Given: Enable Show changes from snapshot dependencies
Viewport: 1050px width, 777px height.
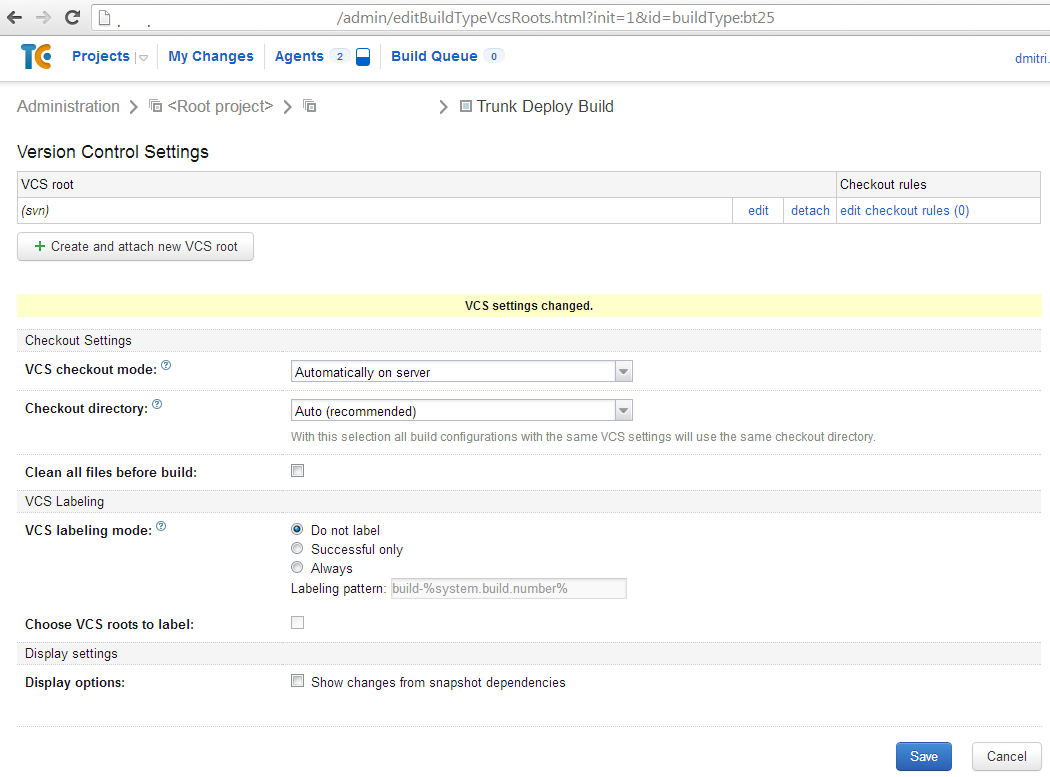Looking at the screenshot, I should point(297,681).
